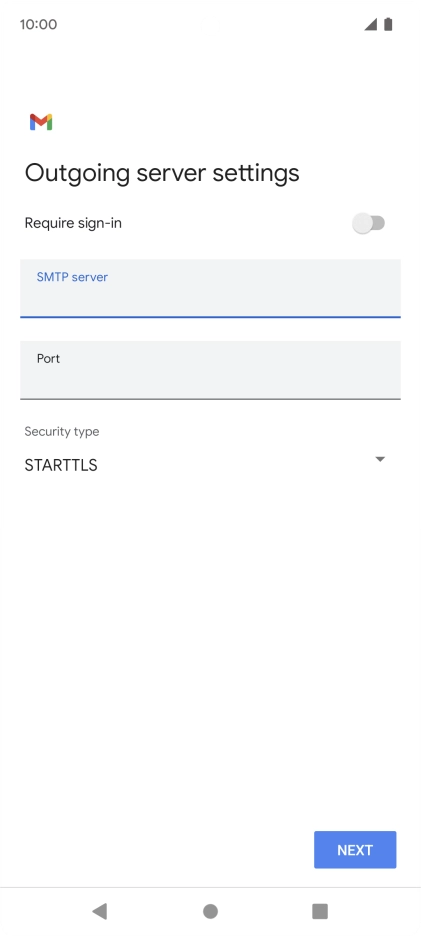Viewport: 421px width, 936px height.
Task: Toggle the Require sign-in switch
Action: [x=368, y=224]
